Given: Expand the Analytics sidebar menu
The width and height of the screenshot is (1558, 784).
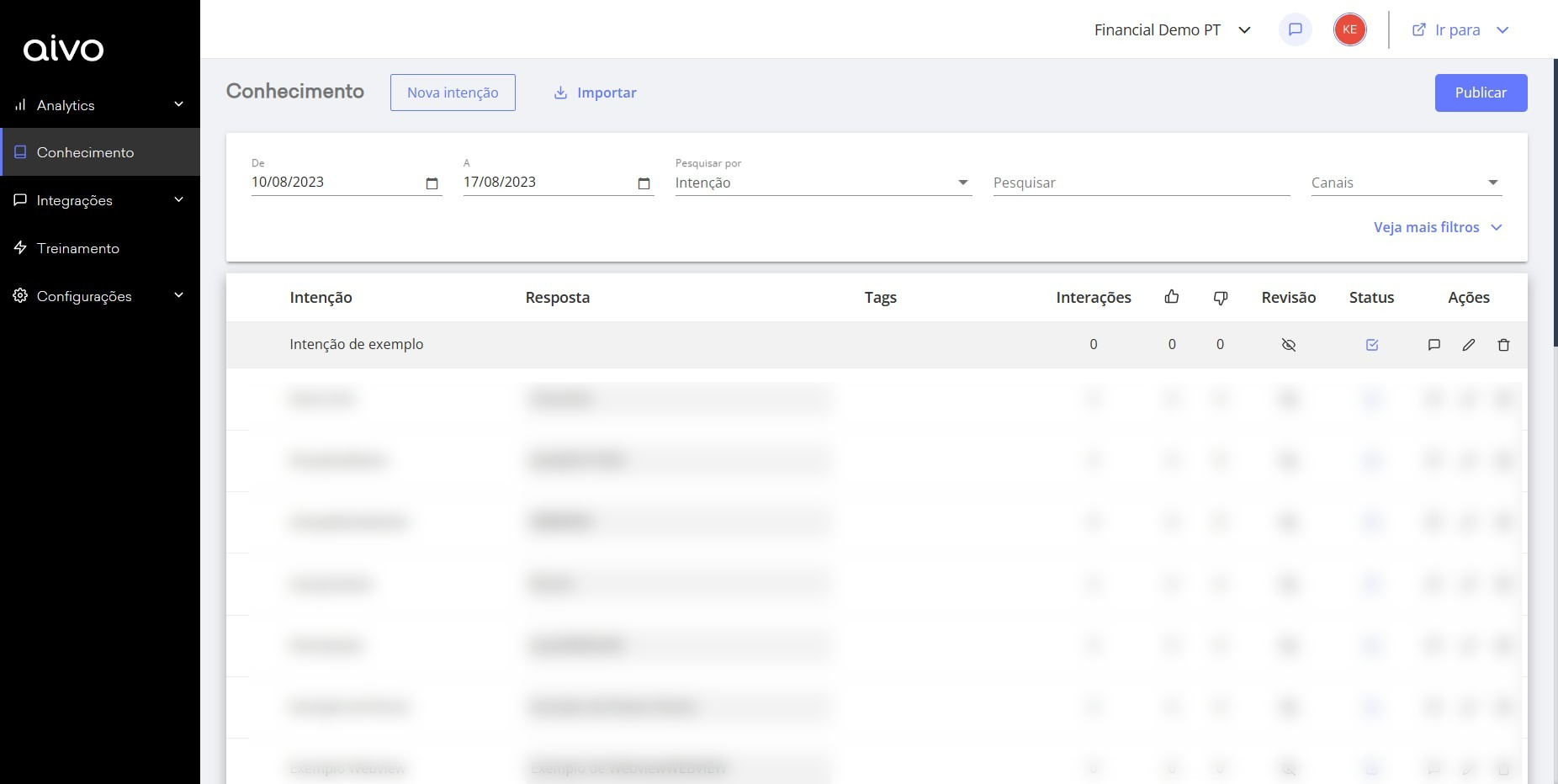Looking at the screenshot, I should pos(99,105).
